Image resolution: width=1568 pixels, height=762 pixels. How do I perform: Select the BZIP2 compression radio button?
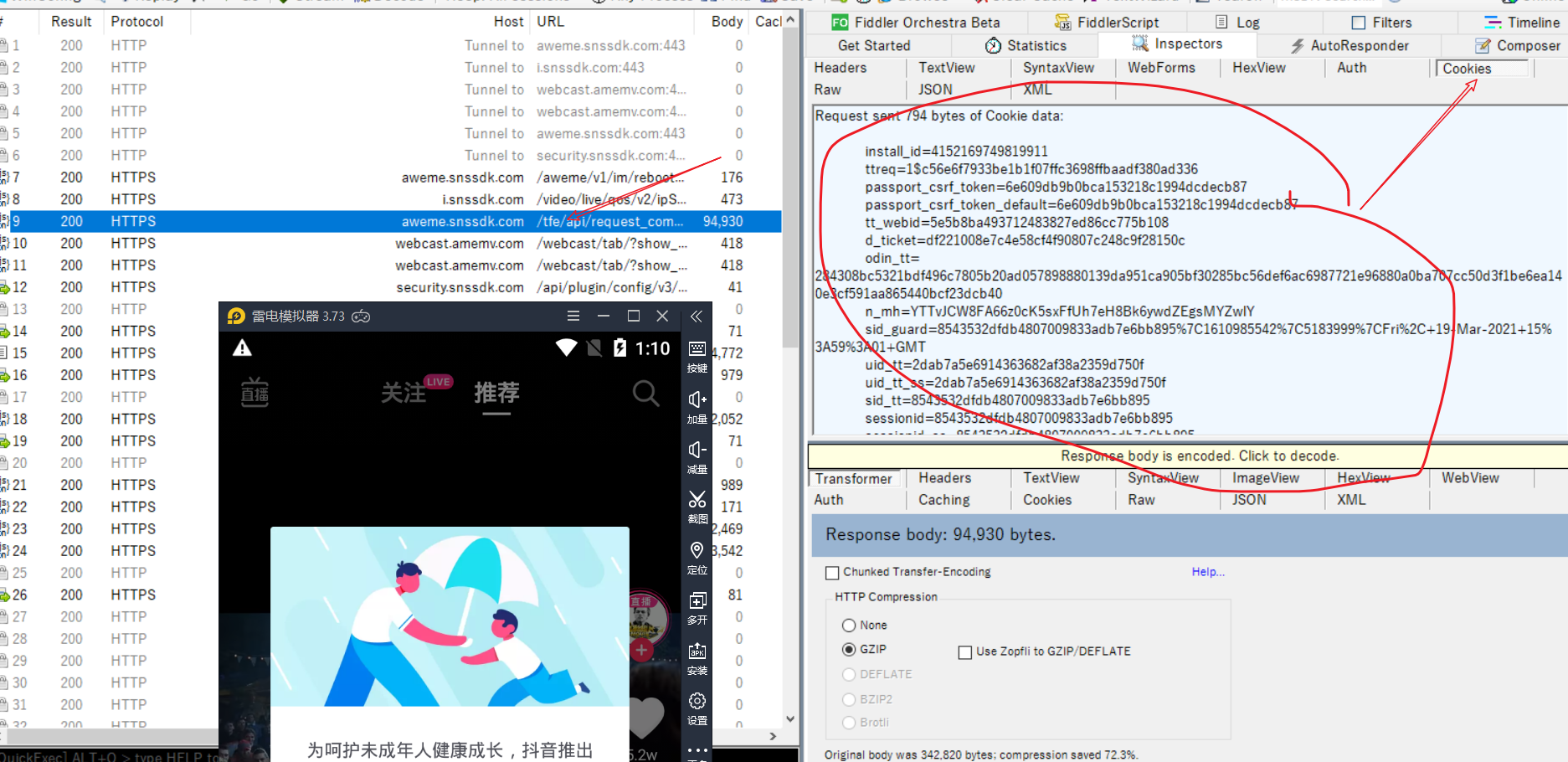pyautogui.click(x=849, y=699)
